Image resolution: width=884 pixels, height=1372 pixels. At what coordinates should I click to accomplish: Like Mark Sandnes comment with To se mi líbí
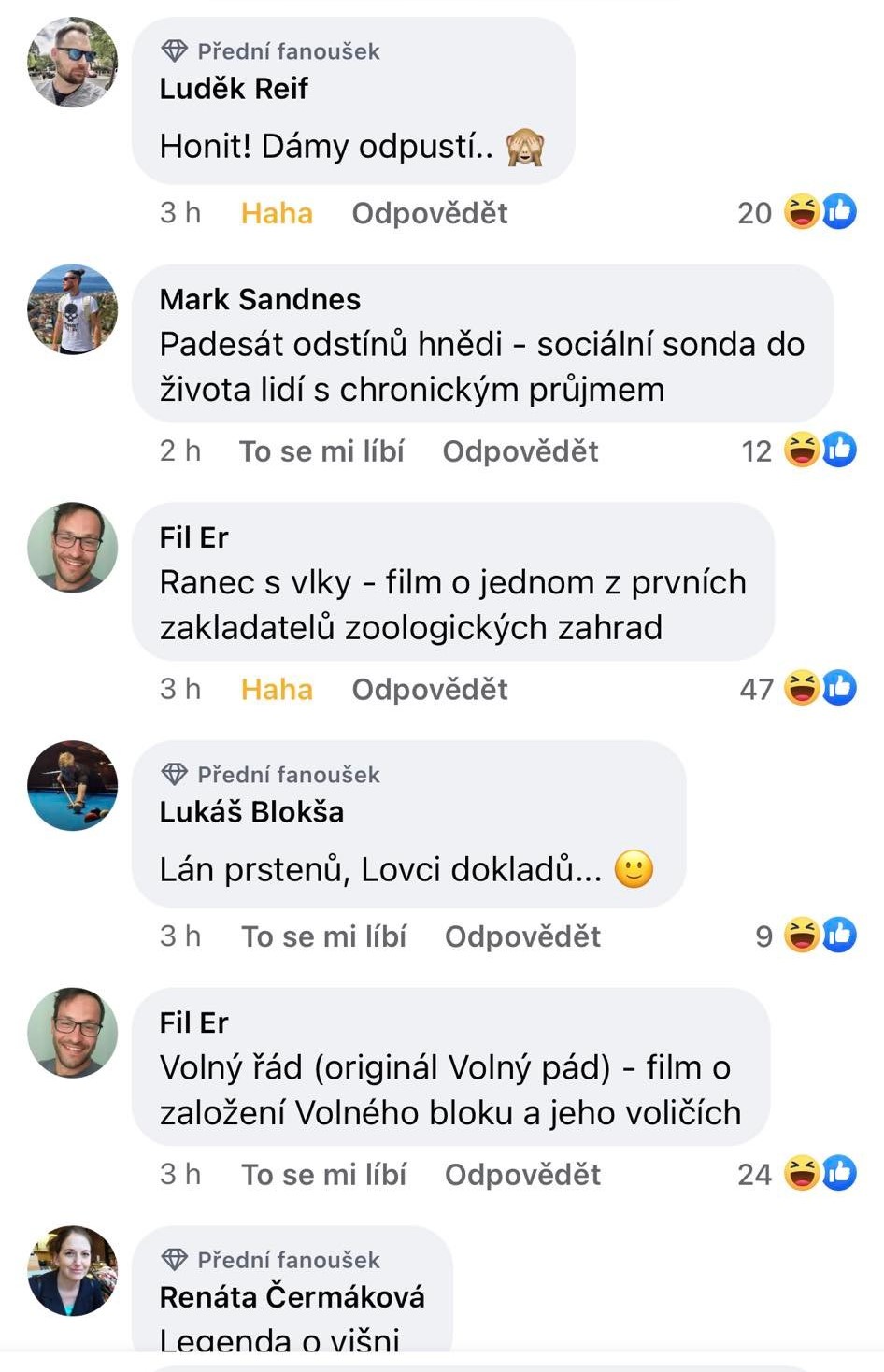coord(321,451)
